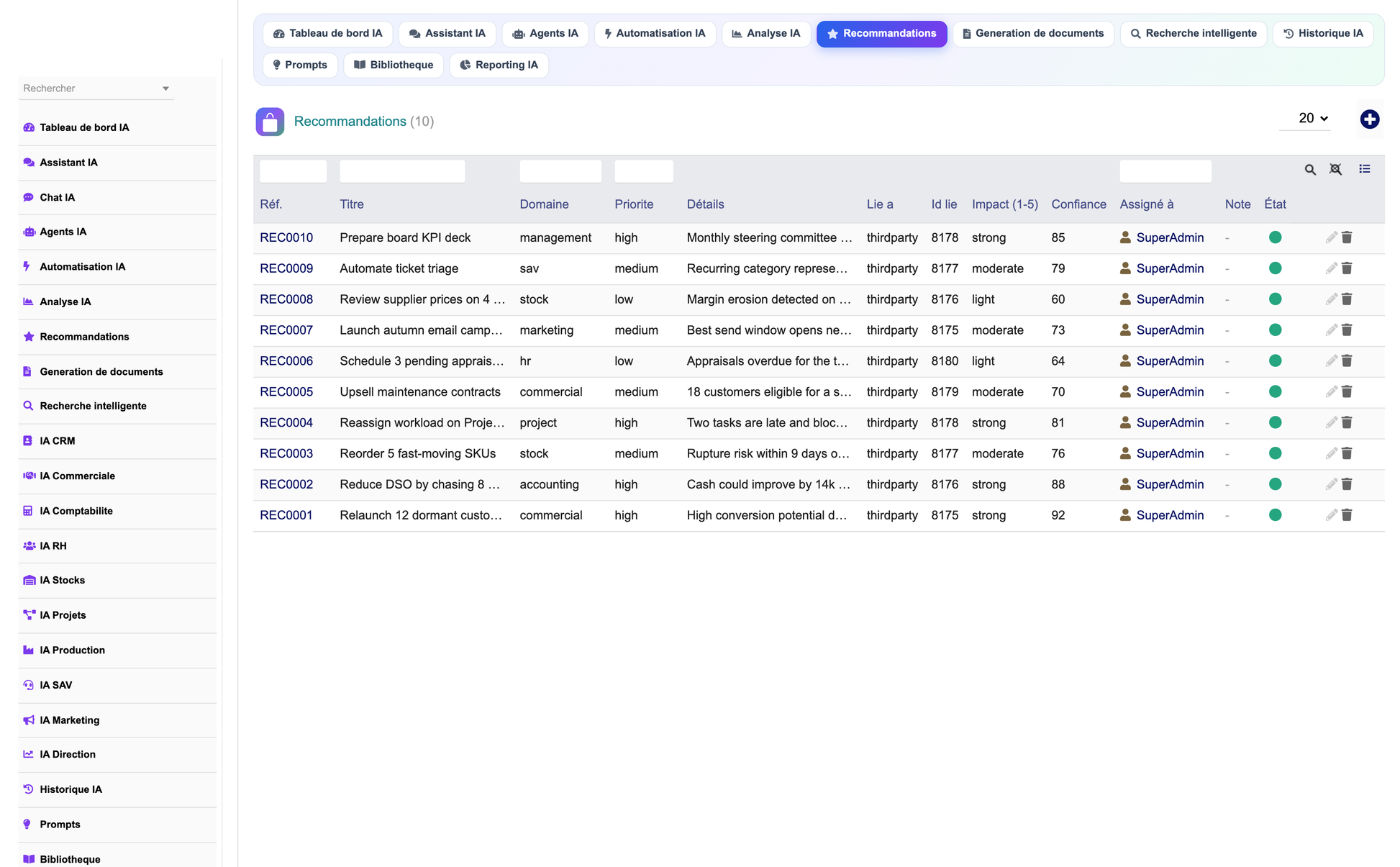This screenshot has width=1400, height=867.
Task: Edit REC0001 with the pencil icon
Action: (x=1331, y=516)
